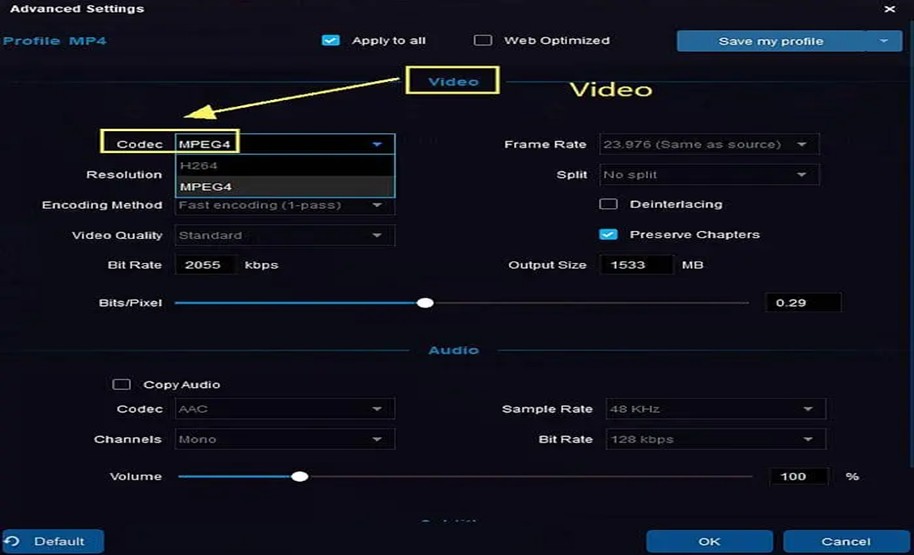The height and width of the screenshot is (555, 914).
Task: Enable the Copy Audio checkbox
Action: click(121, 385)
